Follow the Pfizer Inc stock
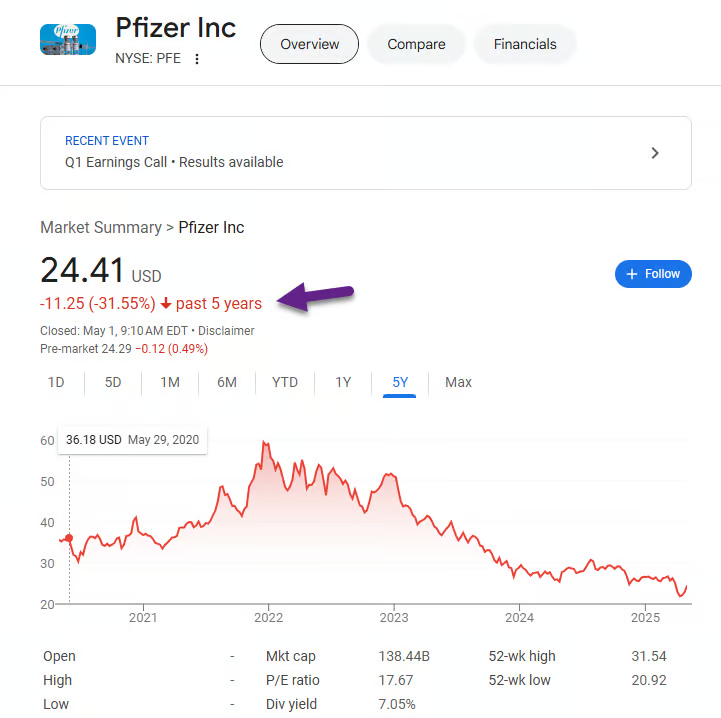721x718 pixels. point(653,274)
